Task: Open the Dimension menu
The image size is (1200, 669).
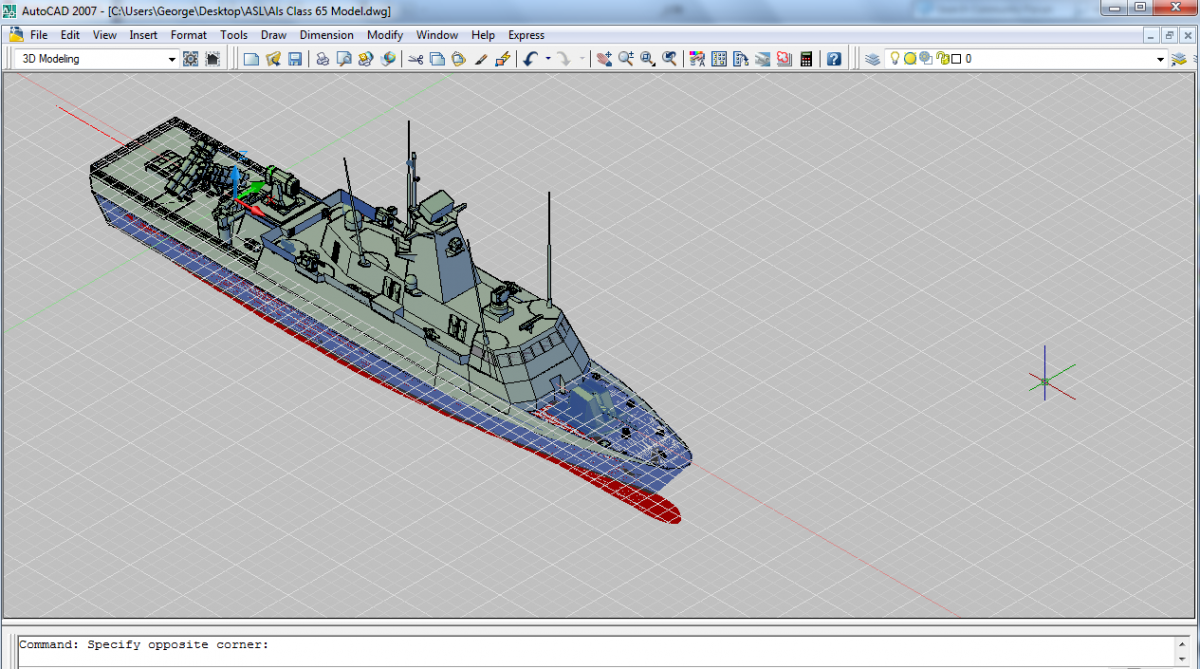Action: click(x=326, y=35)
